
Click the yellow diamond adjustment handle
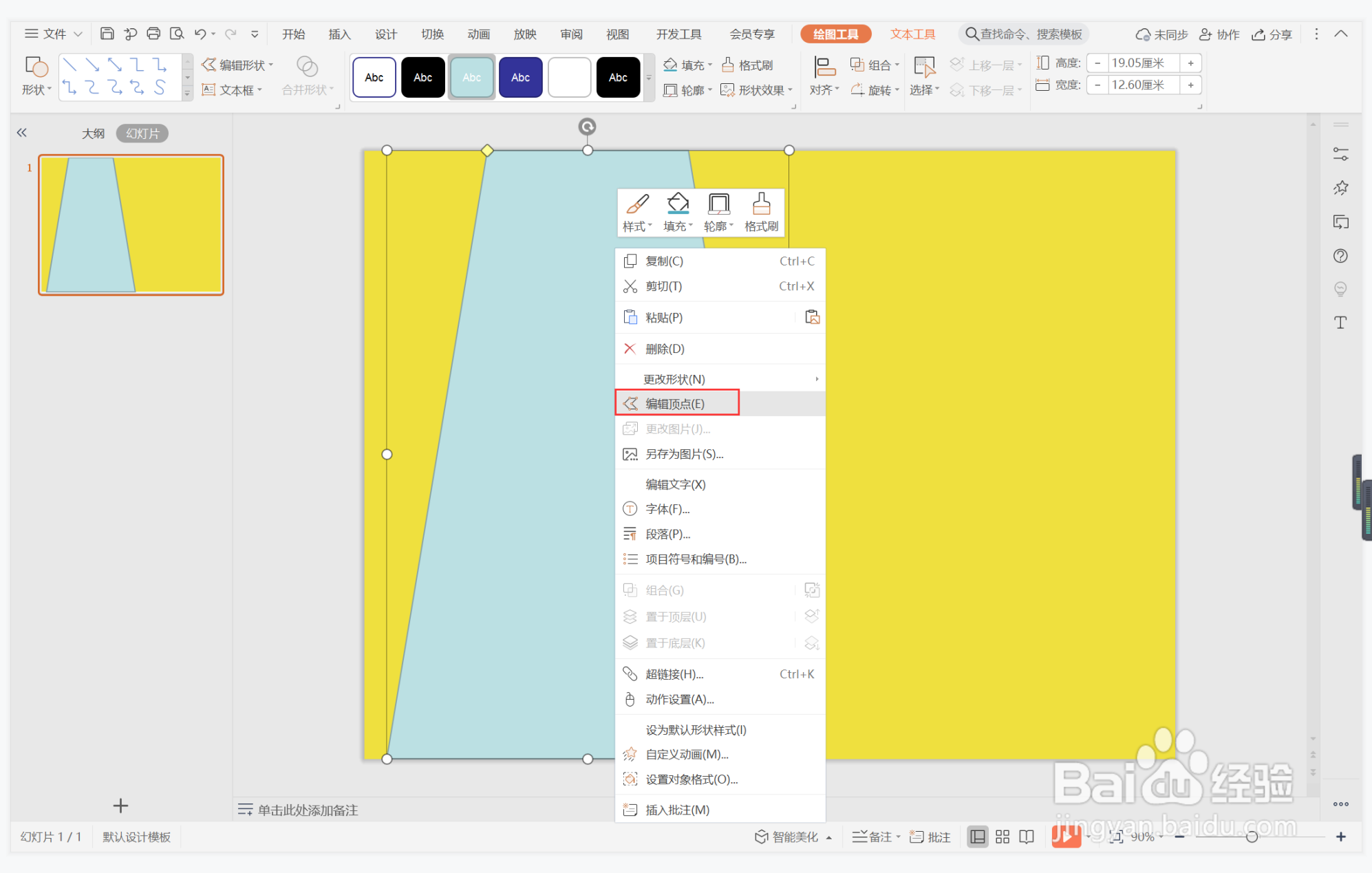pyautogui.click(x=487, y=150)
